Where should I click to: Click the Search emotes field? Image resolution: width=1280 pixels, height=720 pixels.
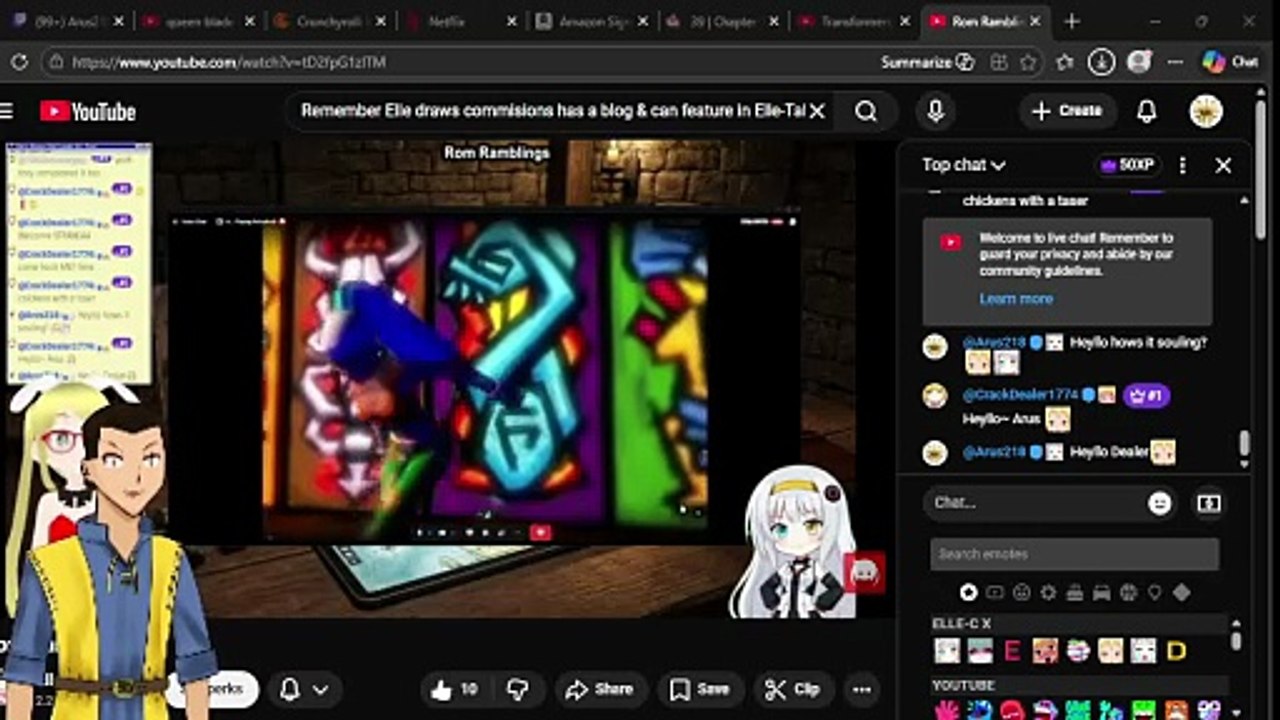coord(1074,554)
